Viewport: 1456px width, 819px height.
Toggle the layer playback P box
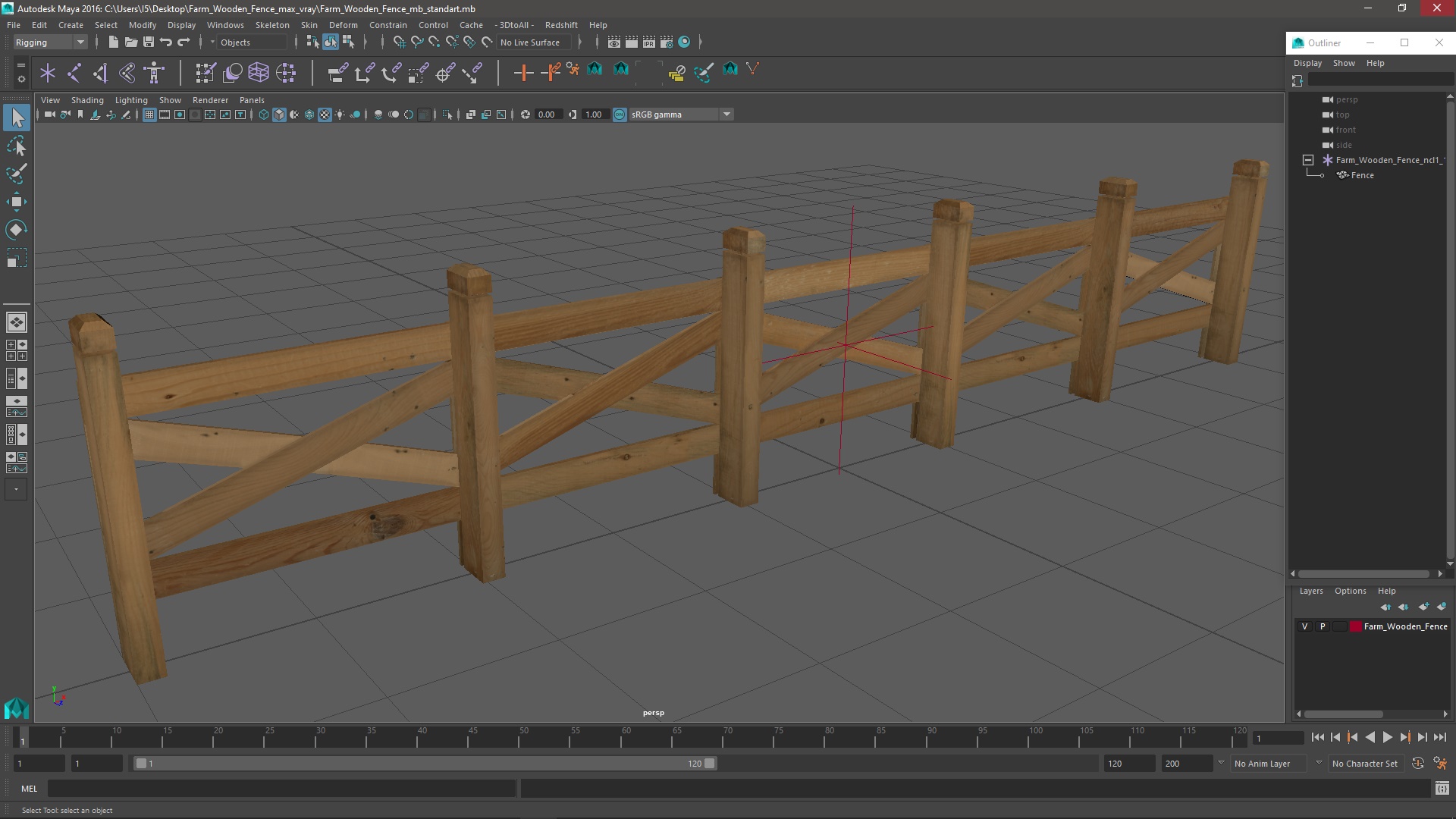point(1323,626)
